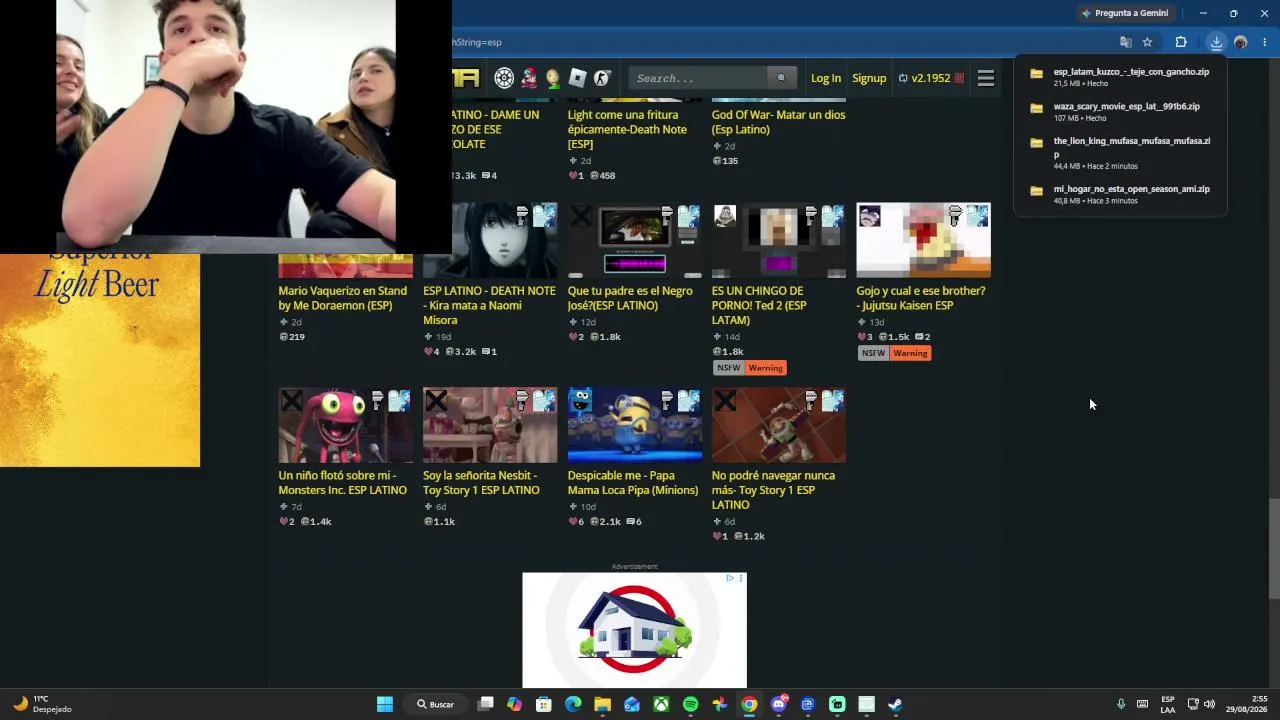Image resolution: width=1280 pixels, height=720 pixels.
Task: Click the Log In link
Action: (826, 78)
